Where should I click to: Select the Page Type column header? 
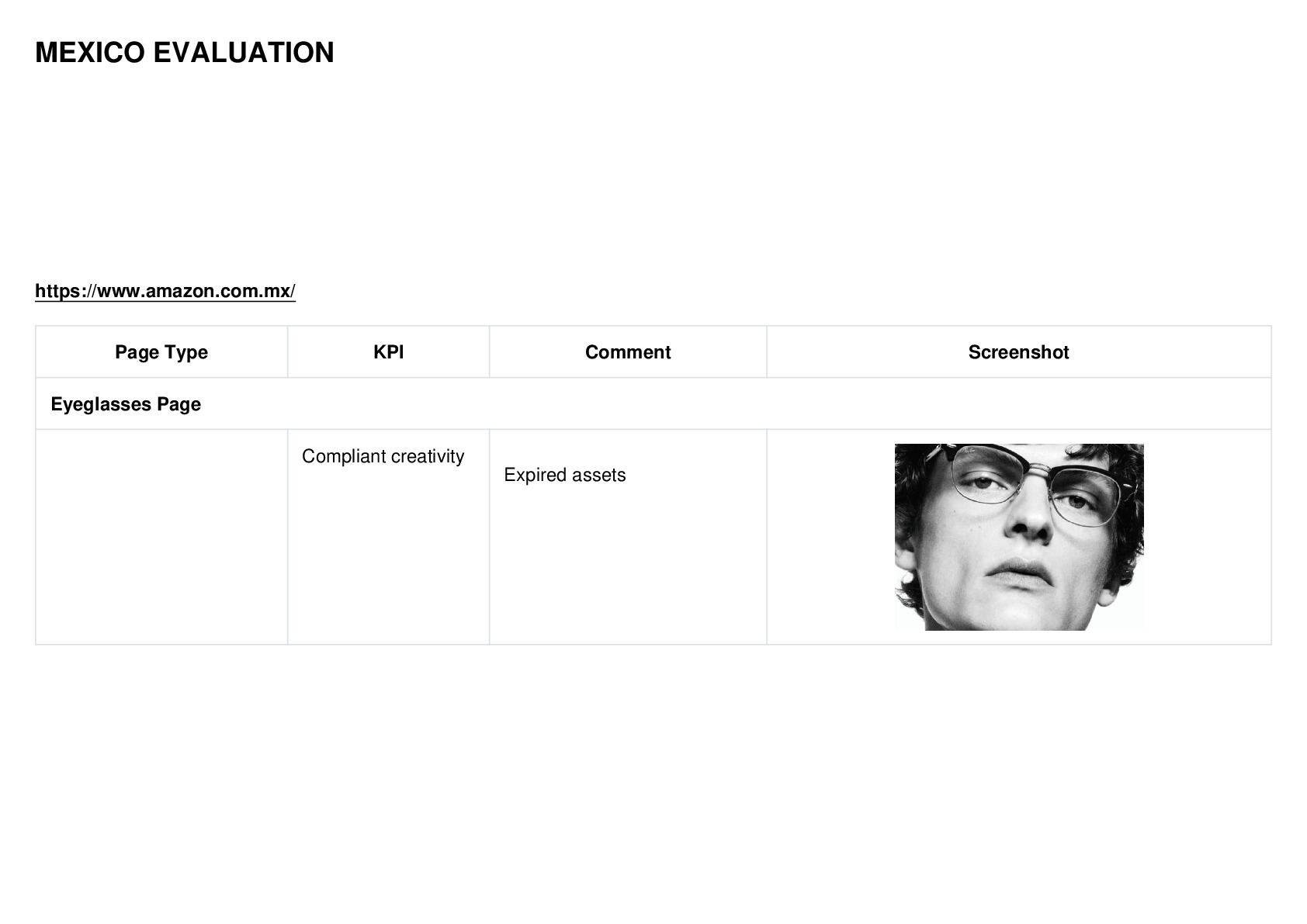click(161, 352)
